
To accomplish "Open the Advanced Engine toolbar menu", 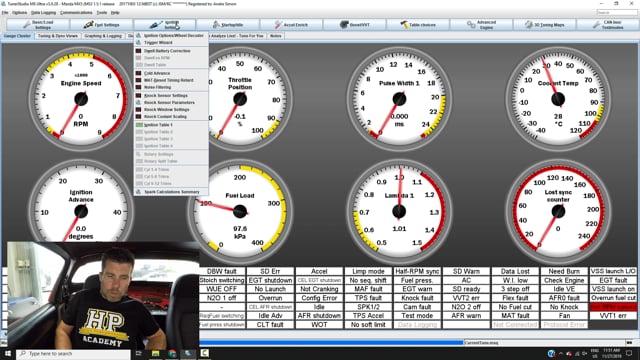I will [x=481, y=24].
